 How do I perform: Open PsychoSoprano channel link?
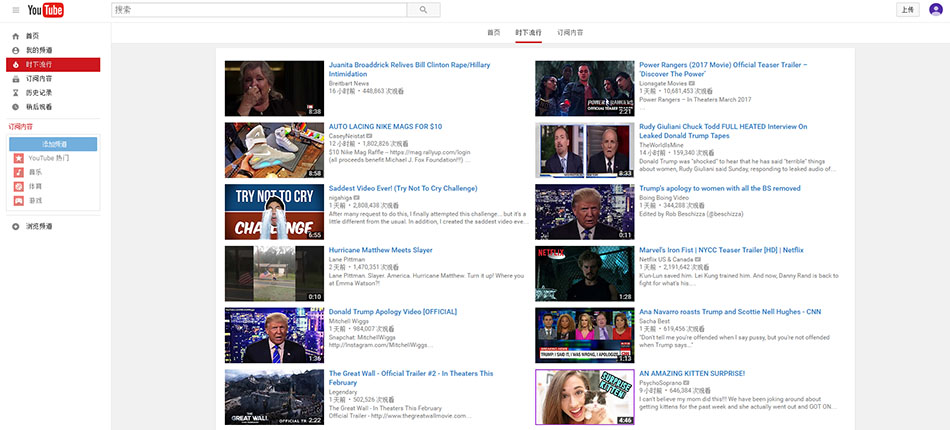click(660, 383)
